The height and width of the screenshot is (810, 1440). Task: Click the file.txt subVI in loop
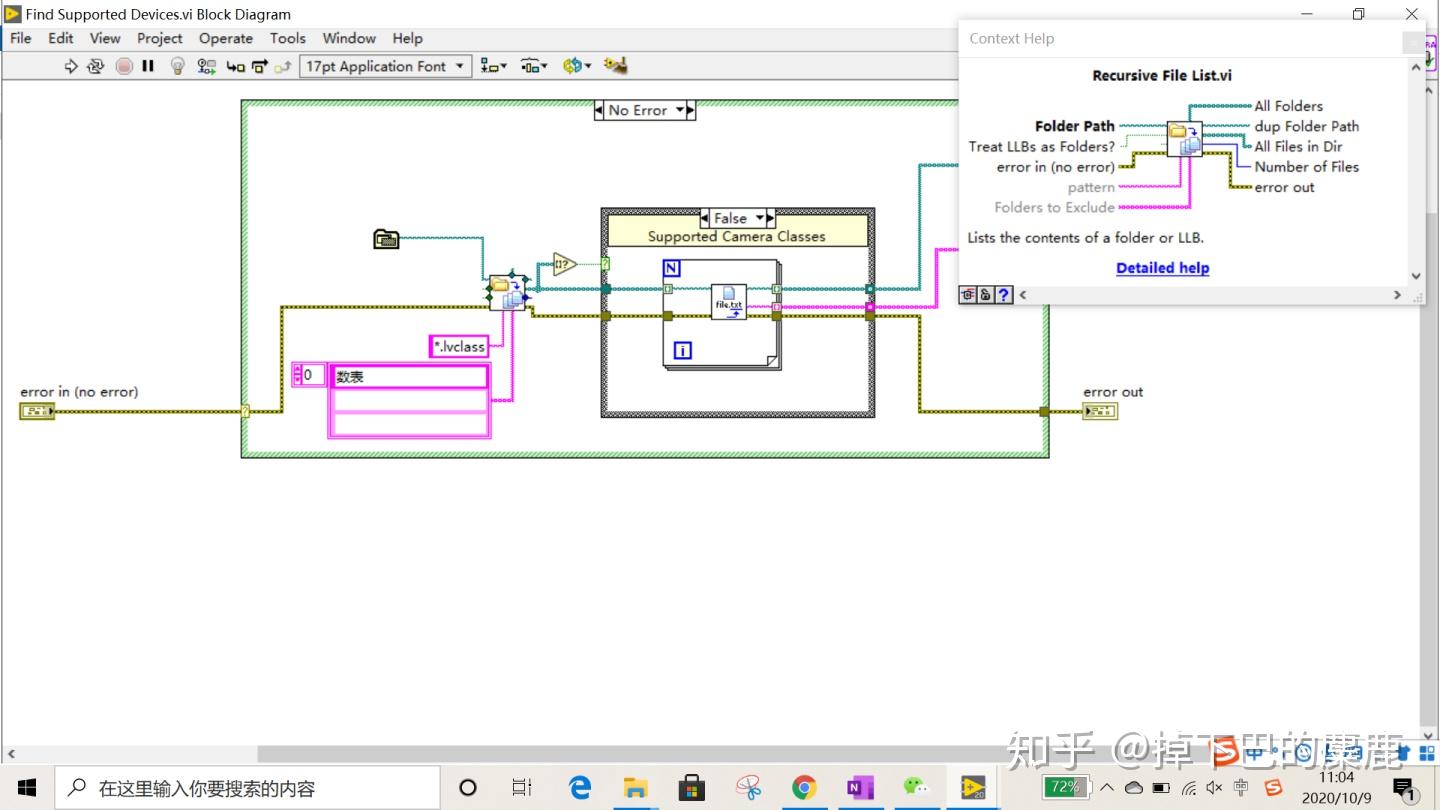point(729,301)
